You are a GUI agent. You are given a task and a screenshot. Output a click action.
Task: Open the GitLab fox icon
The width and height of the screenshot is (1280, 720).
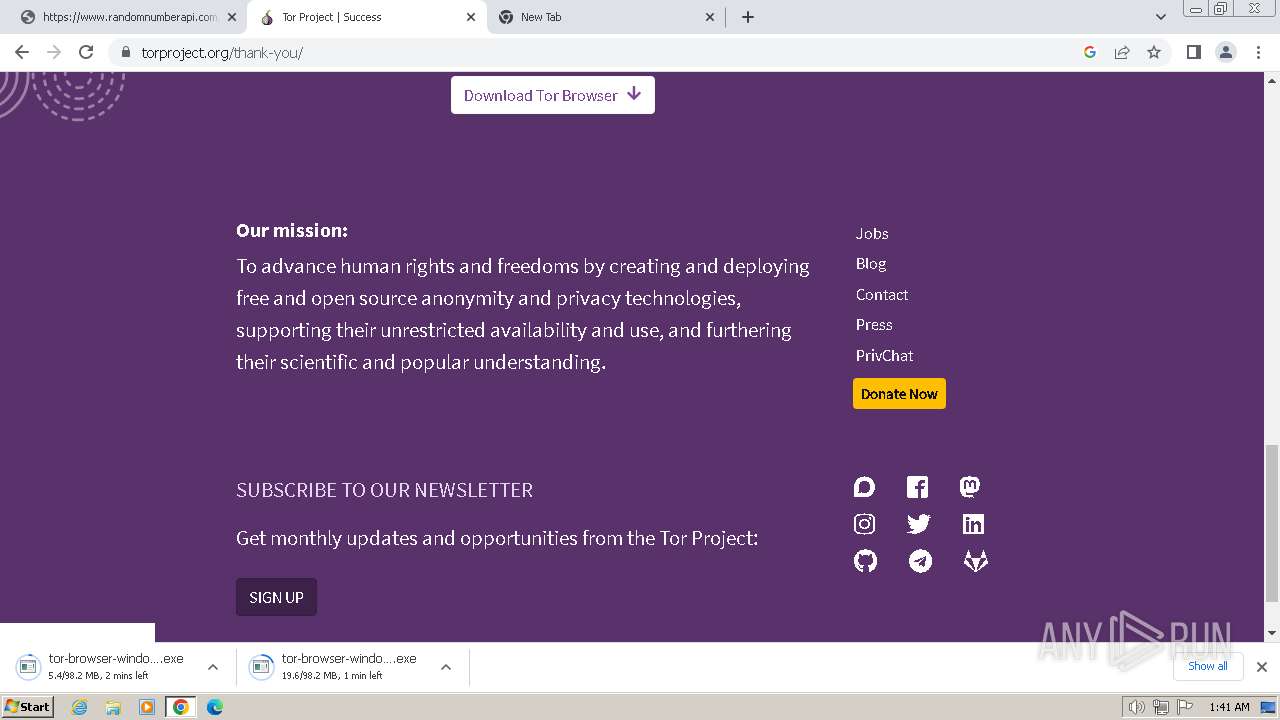tap(975, 561)
